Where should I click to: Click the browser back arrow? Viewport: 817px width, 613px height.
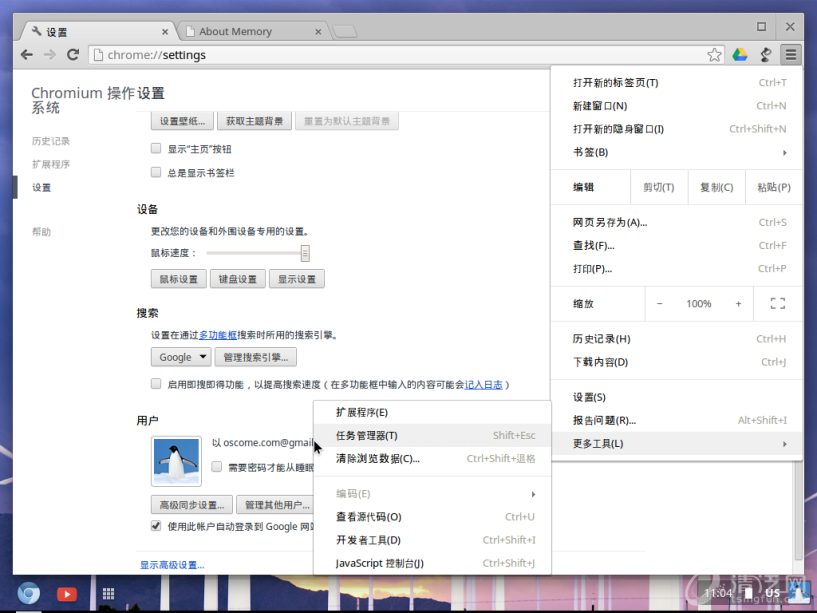(27, 54)
